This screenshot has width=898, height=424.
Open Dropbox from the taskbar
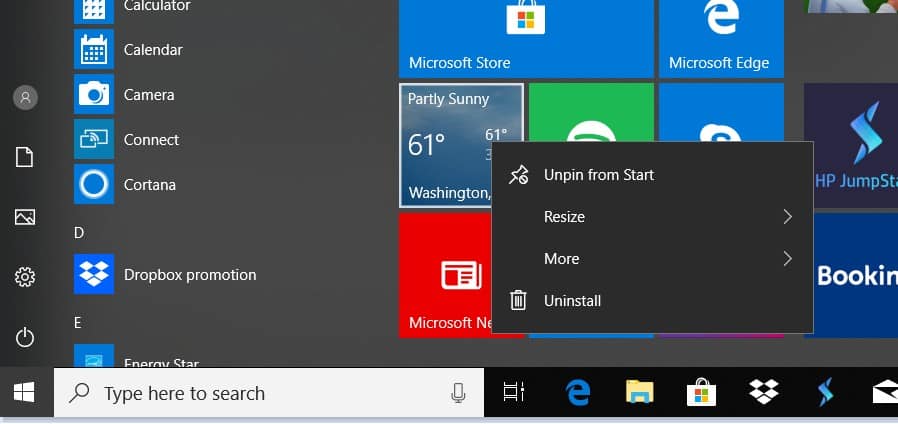(764, 392)
